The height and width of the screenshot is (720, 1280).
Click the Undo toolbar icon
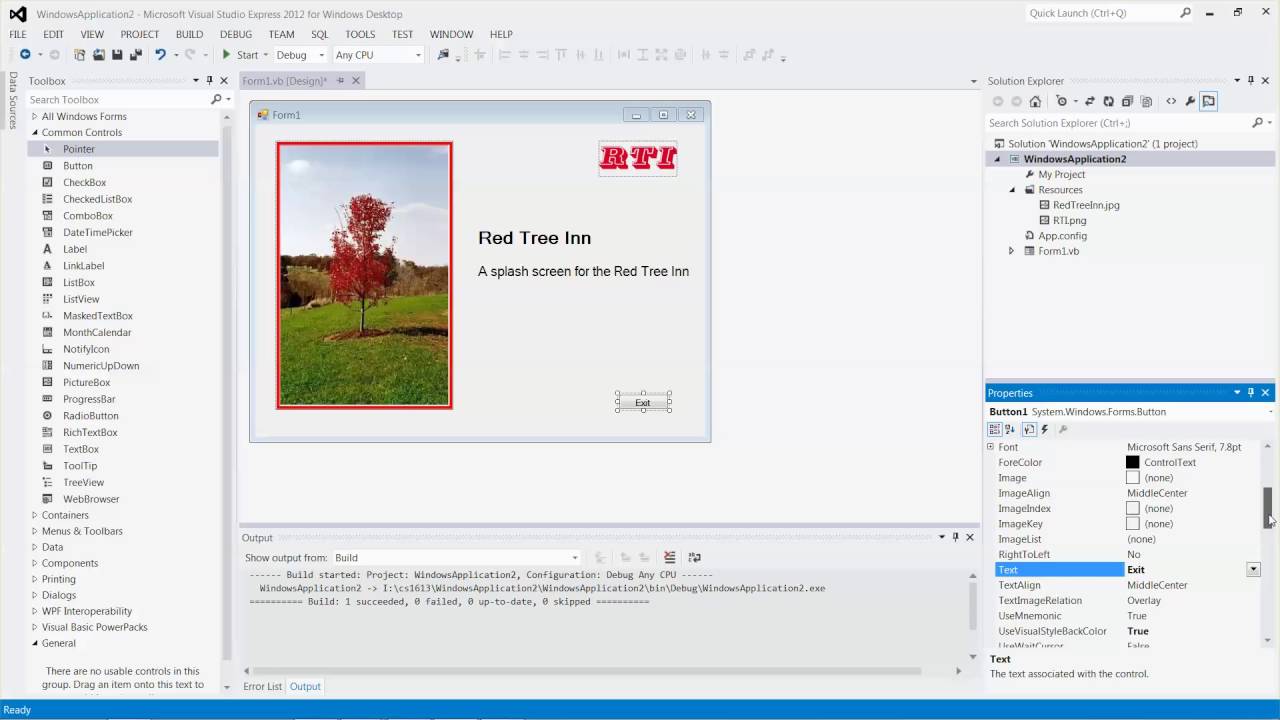coord(160,55)
